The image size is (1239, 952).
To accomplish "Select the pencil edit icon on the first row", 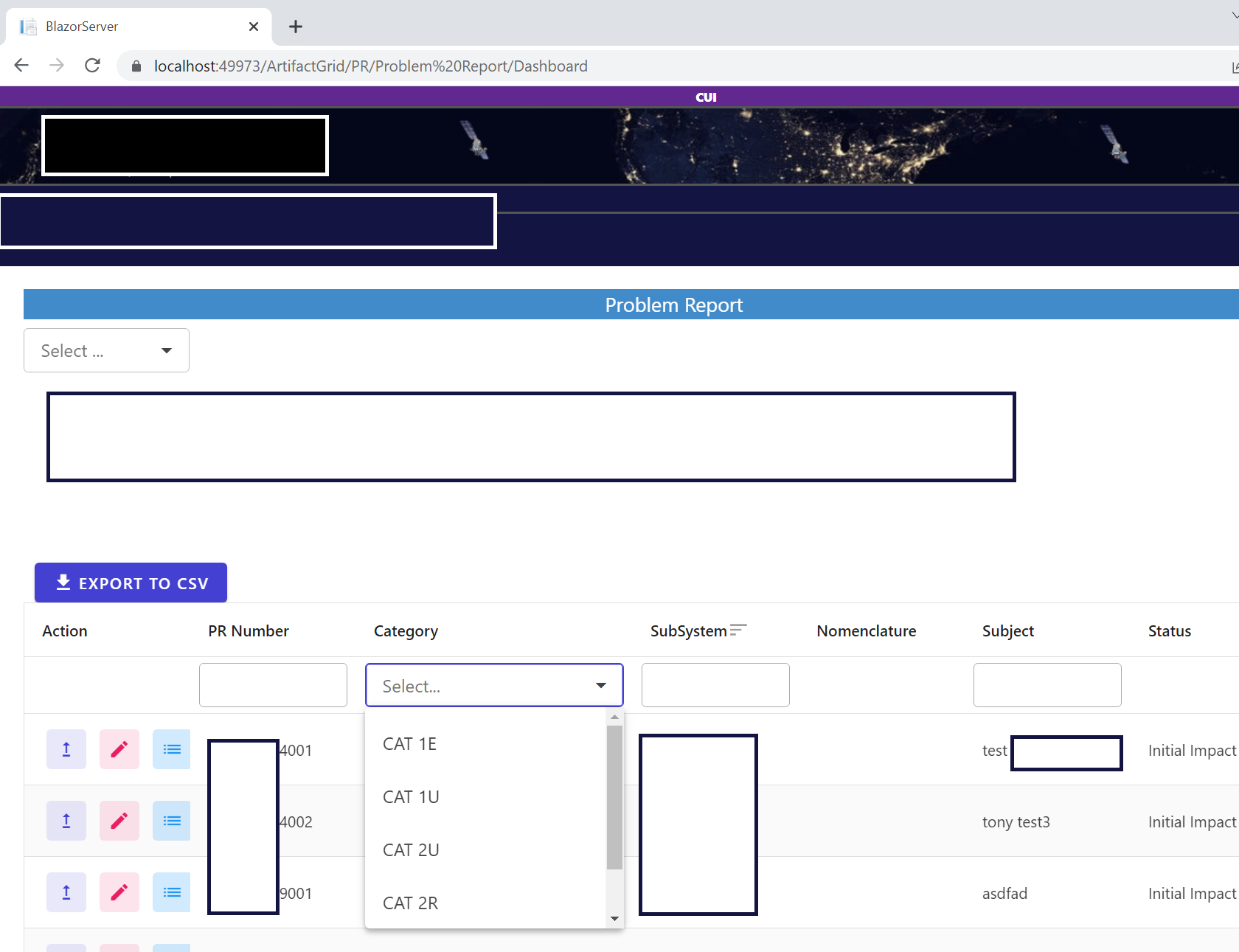I will [119, 748].
